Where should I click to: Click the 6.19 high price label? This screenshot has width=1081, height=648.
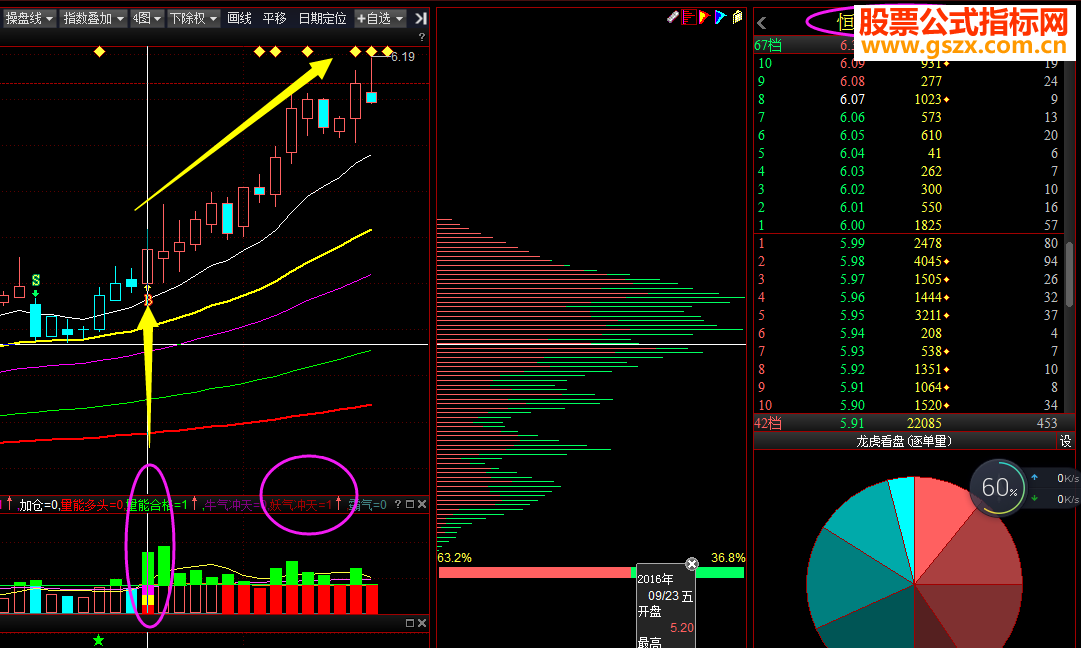(x=403, y=57)
